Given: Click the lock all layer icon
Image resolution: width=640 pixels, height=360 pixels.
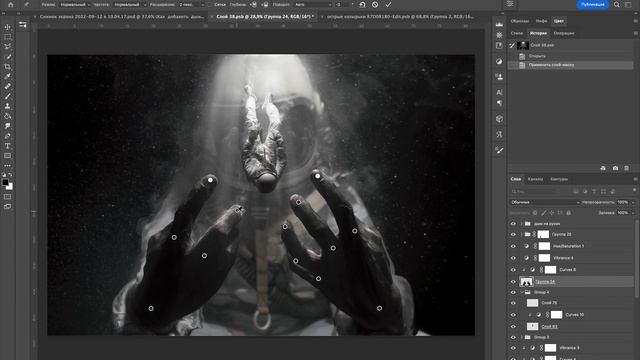Looking at the screenshot, I should click(x=569, y=213).
